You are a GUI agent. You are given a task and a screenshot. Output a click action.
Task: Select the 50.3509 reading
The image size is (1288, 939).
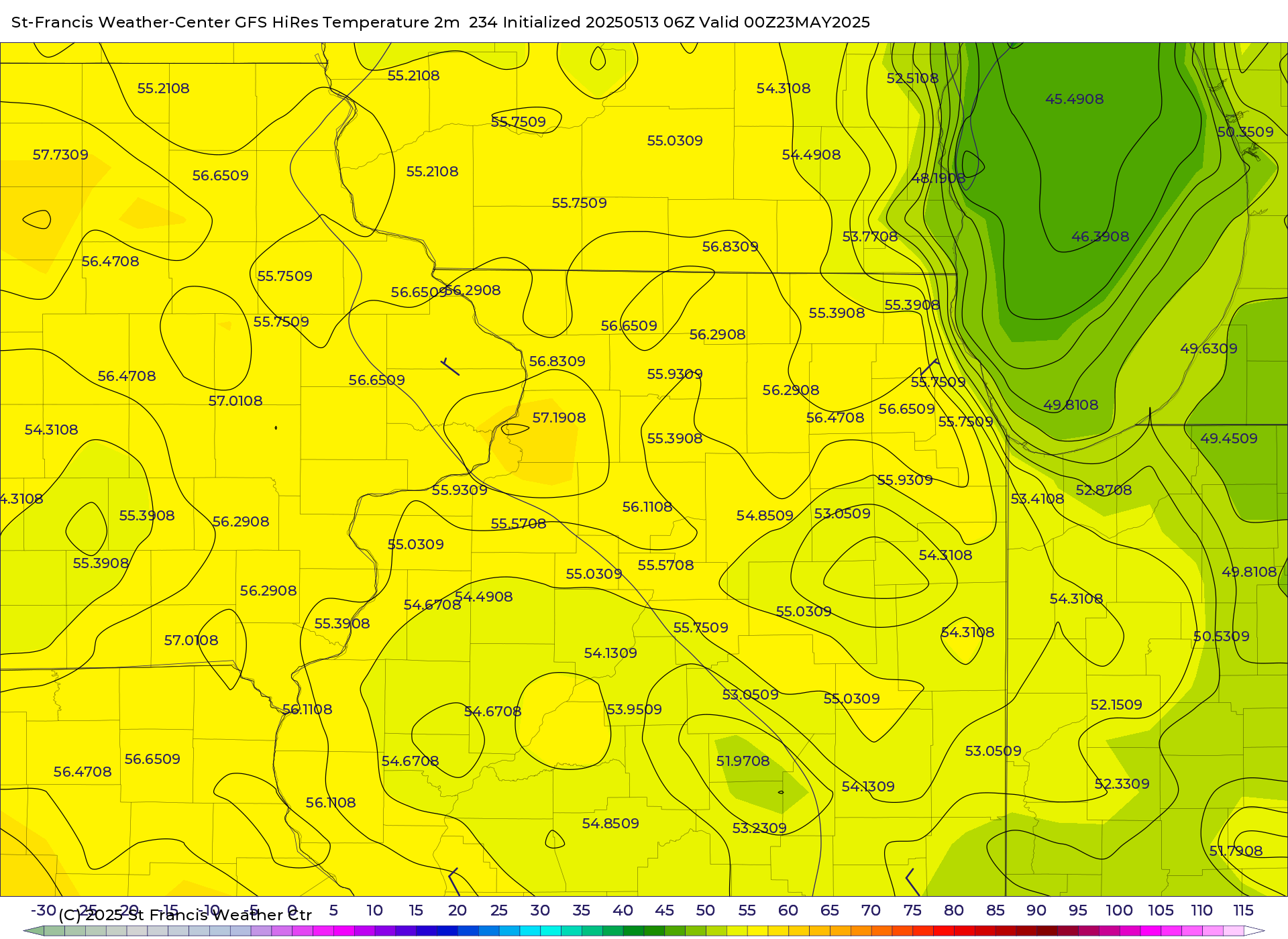pos(1245,132)
